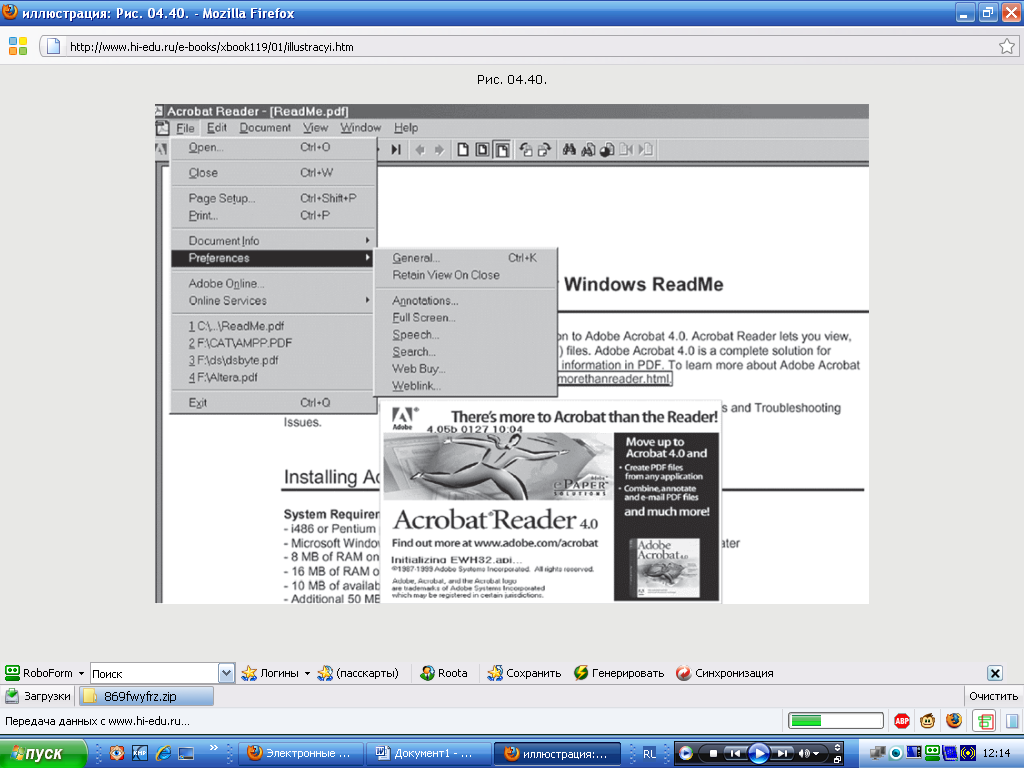Click the RoboForm Поиск search field
Image resolution: width=1024 pixels, height=768 pixels.
coord(154,673)
